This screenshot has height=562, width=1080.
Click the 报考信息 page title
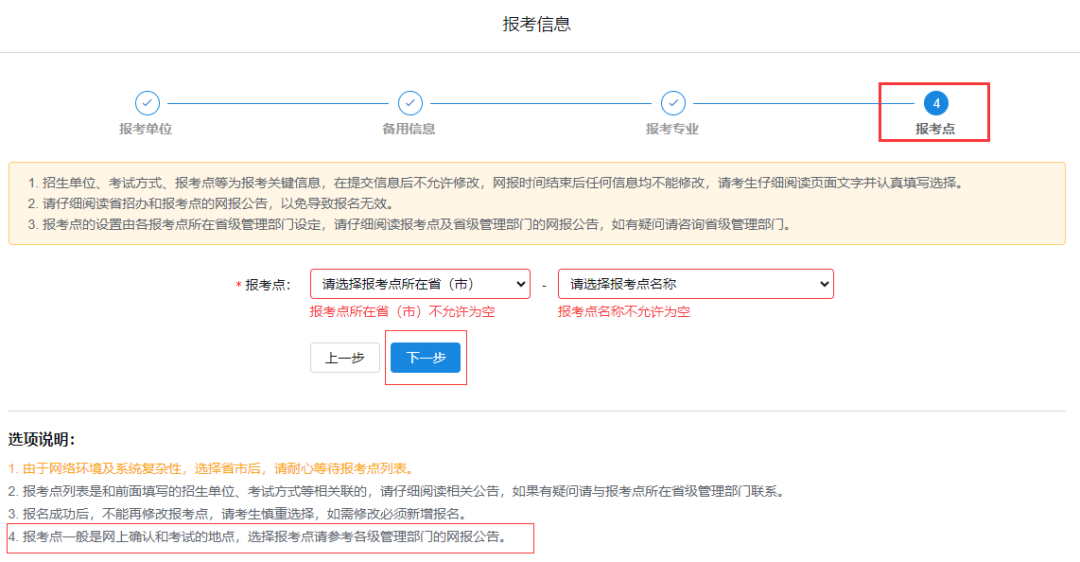click(537, 24)
